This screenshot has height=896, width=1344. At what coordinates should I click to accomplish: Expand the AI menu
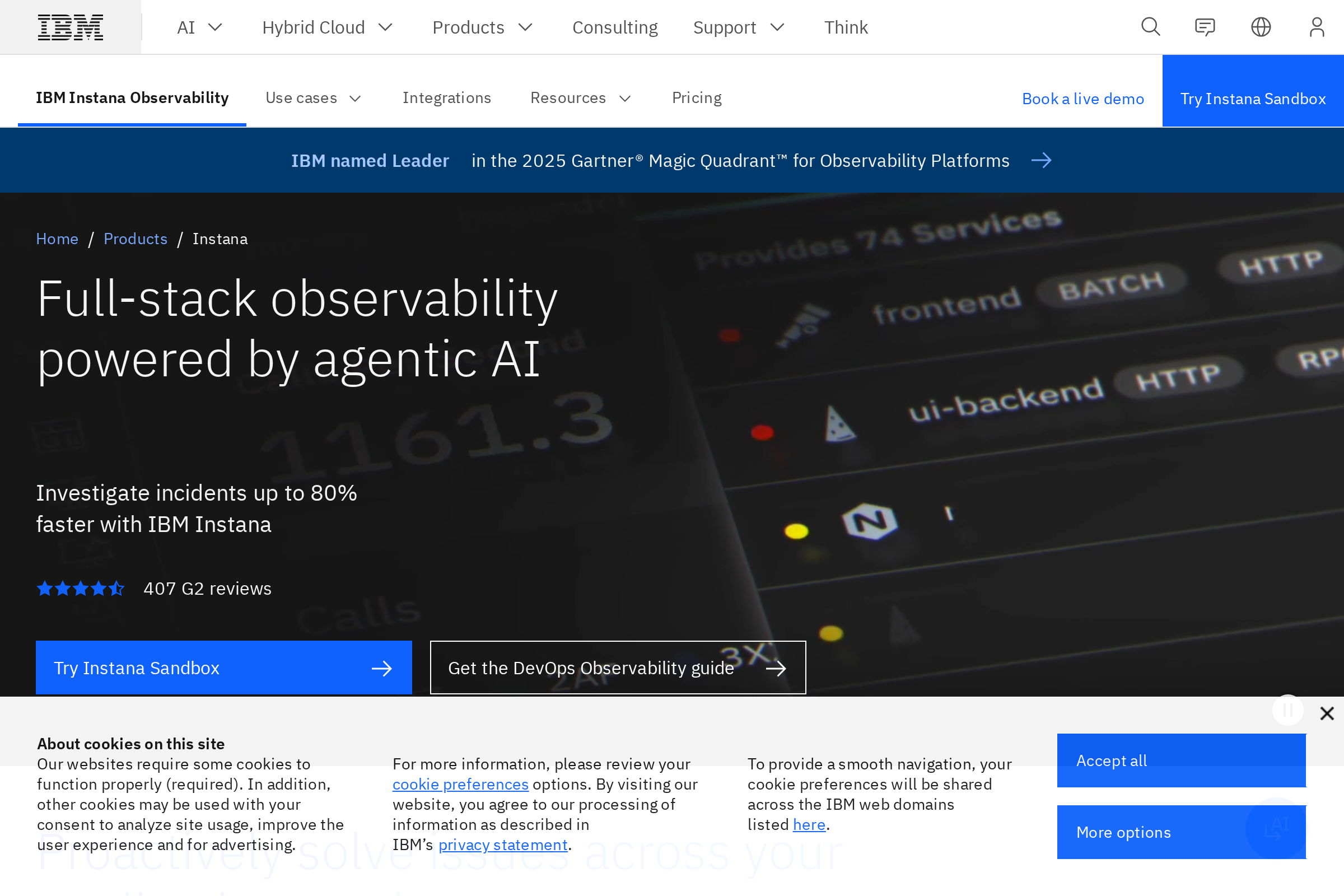[199, 27]
